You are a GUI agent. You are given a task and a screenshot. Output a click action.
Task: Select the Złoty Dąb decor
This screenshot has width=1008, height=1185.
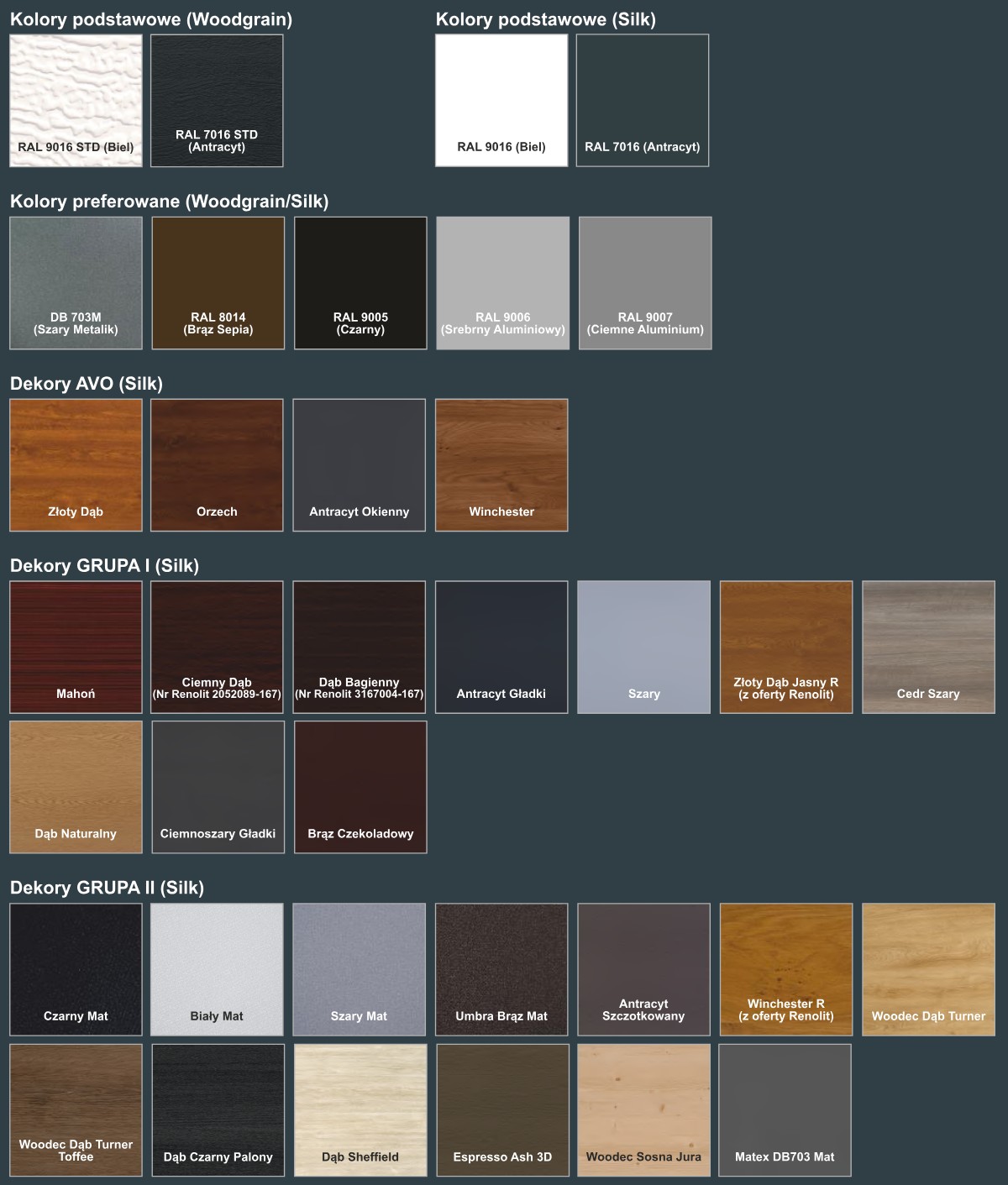coord(76,464)
